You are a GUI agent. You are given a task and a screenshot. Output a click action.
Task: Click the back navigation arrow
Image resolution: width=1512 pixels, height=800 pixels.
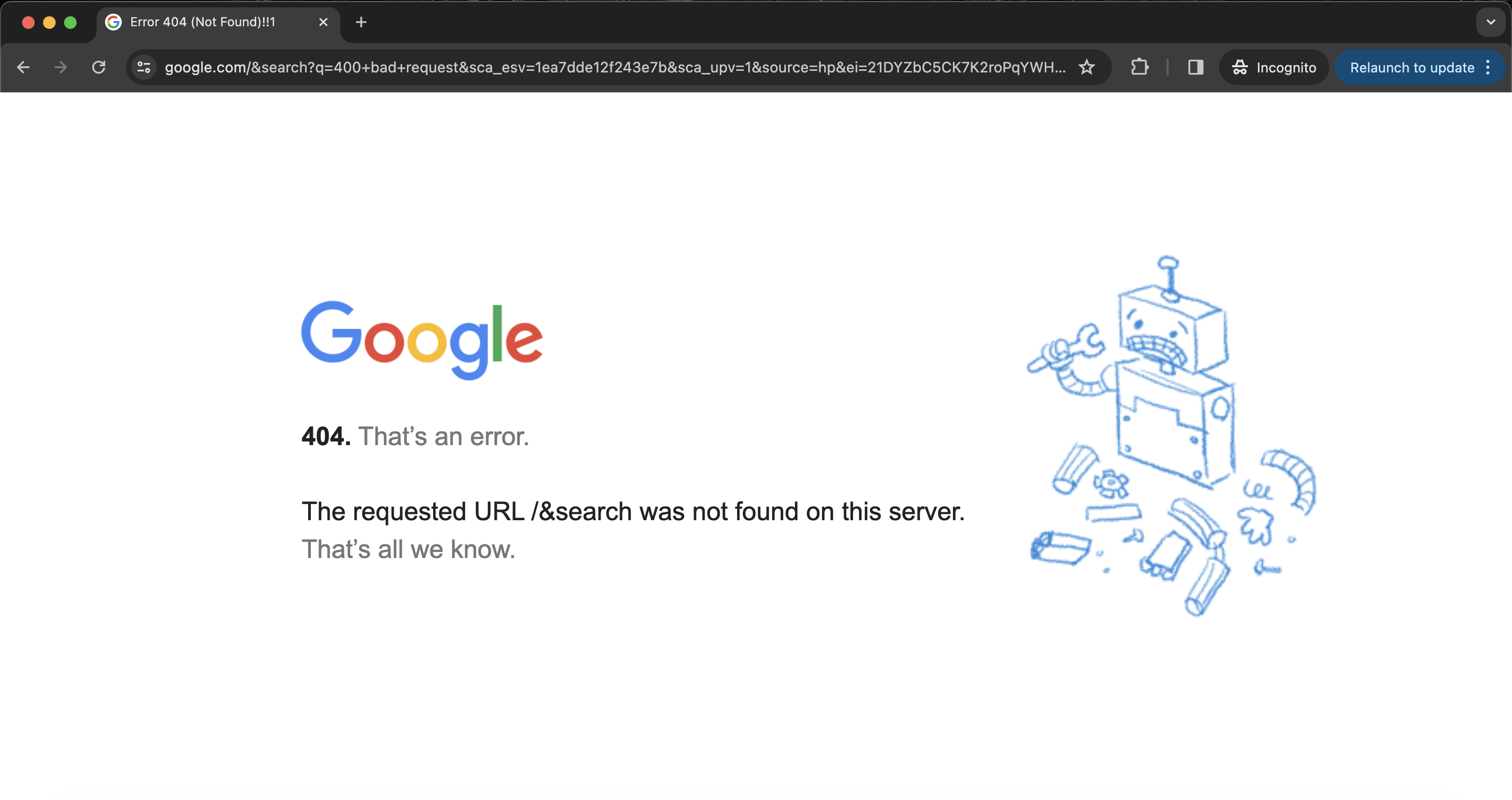click(x=23, y=67)
